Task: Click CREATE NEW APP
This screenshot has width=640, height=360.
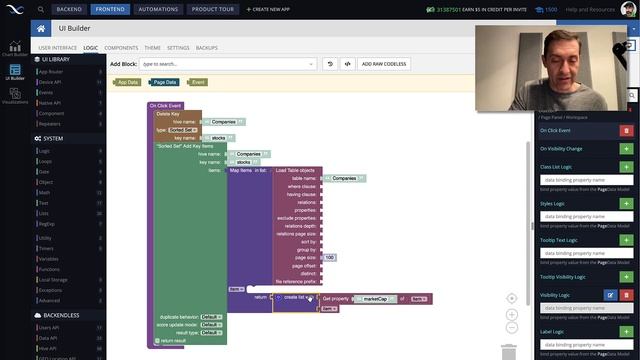Action: [x=268, y=9]
